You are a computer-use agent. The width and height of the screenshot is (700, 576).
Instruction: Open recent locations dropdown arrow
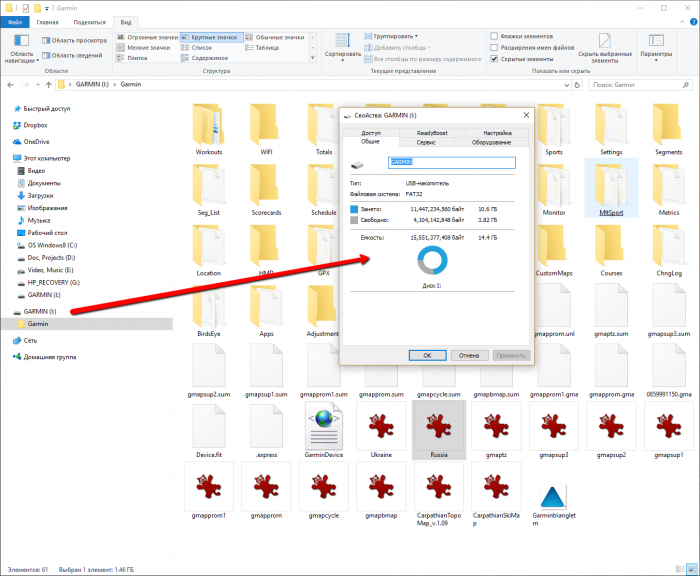click(38, 84)
